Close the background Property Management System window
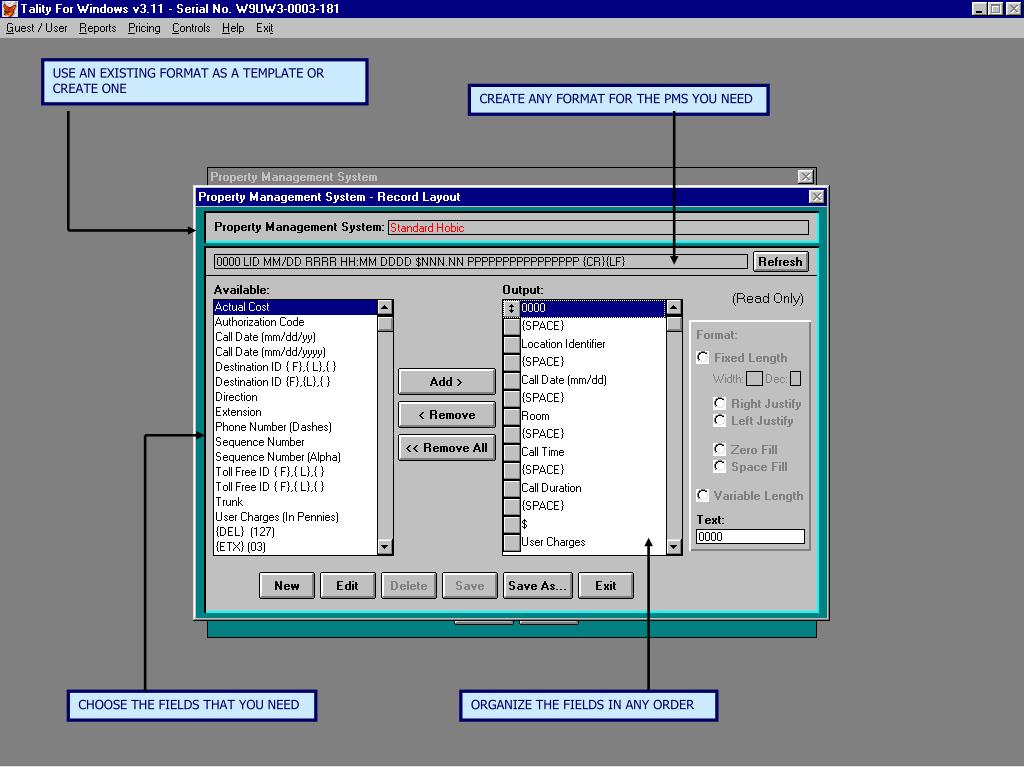1024x768 pixels. pyautogui.click(x=805, y=177)
